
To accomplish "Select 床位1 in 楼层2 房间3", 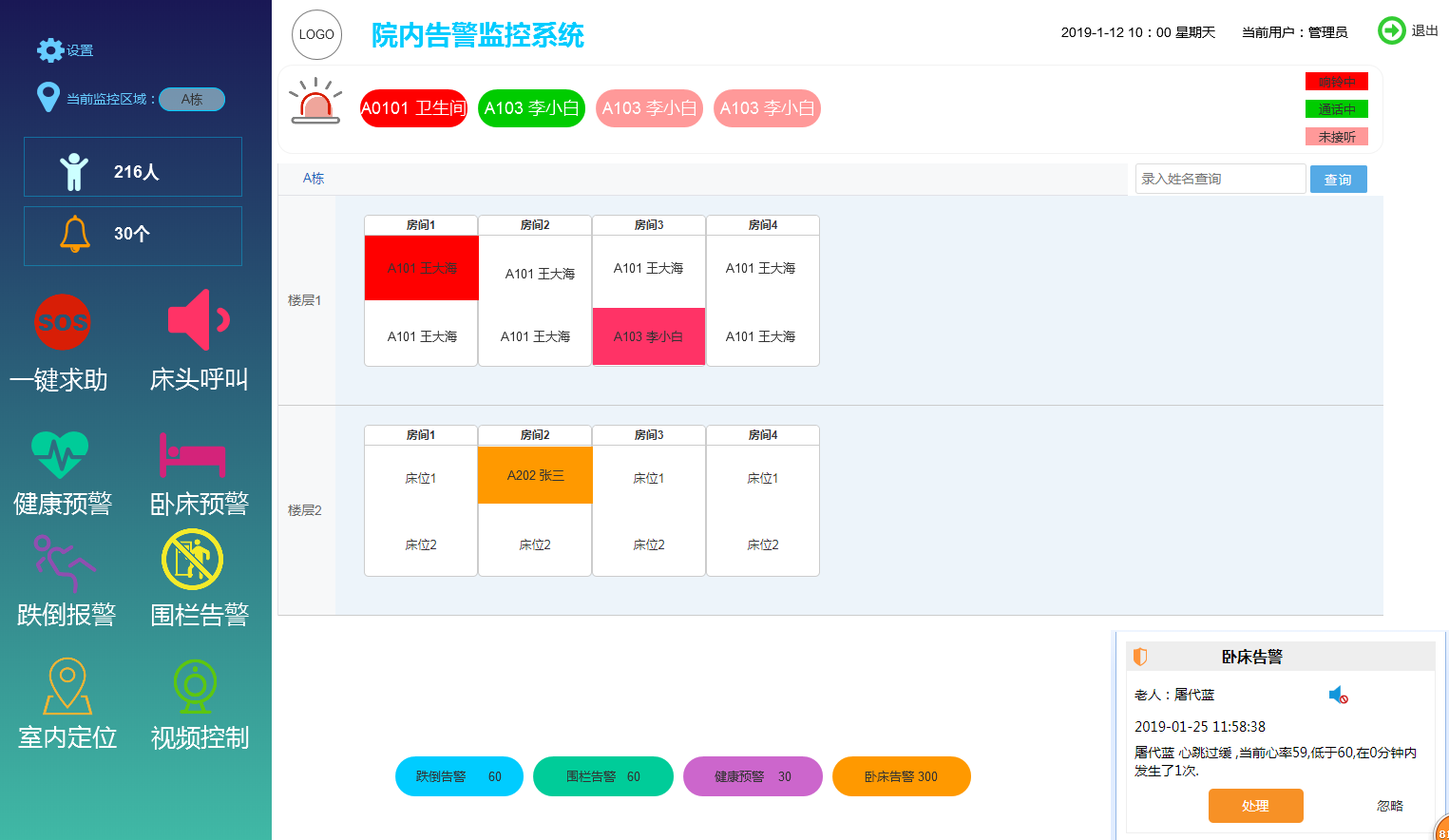I will click(x=649, y=478).
